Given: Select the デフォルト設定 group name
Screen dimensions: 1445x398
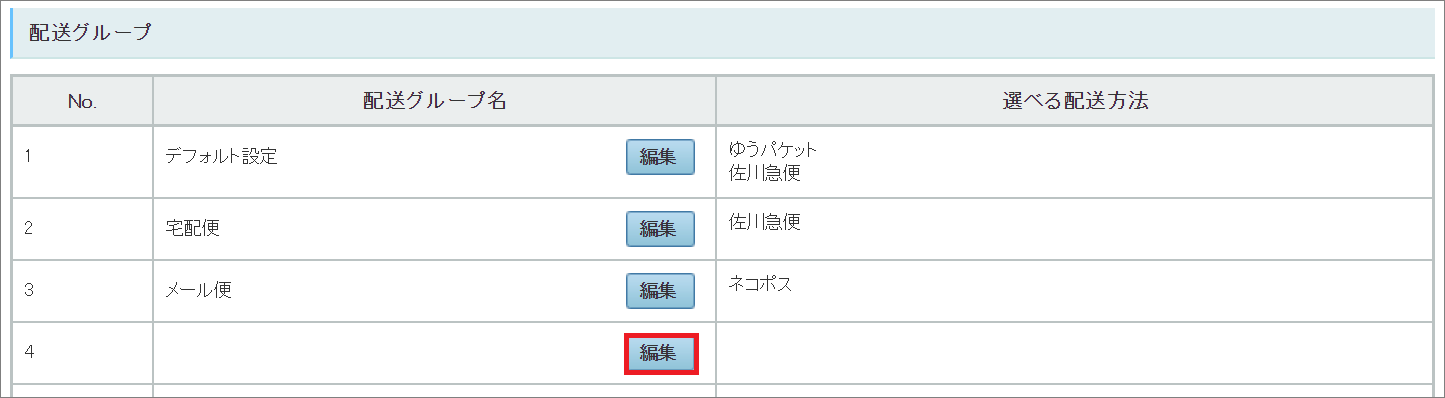Looking at the screenshot, I should pyautogui.click(x=221, y=157).
